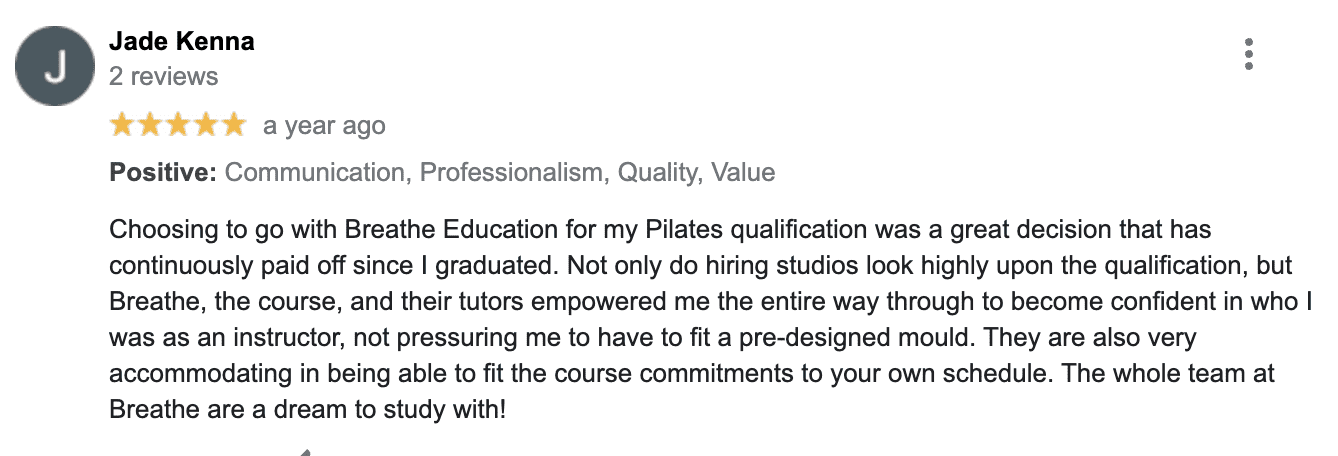Screen dimensions: 1338x456
Task: Select the "Communication" positive attribute
Action: click(x=315, y=172)
